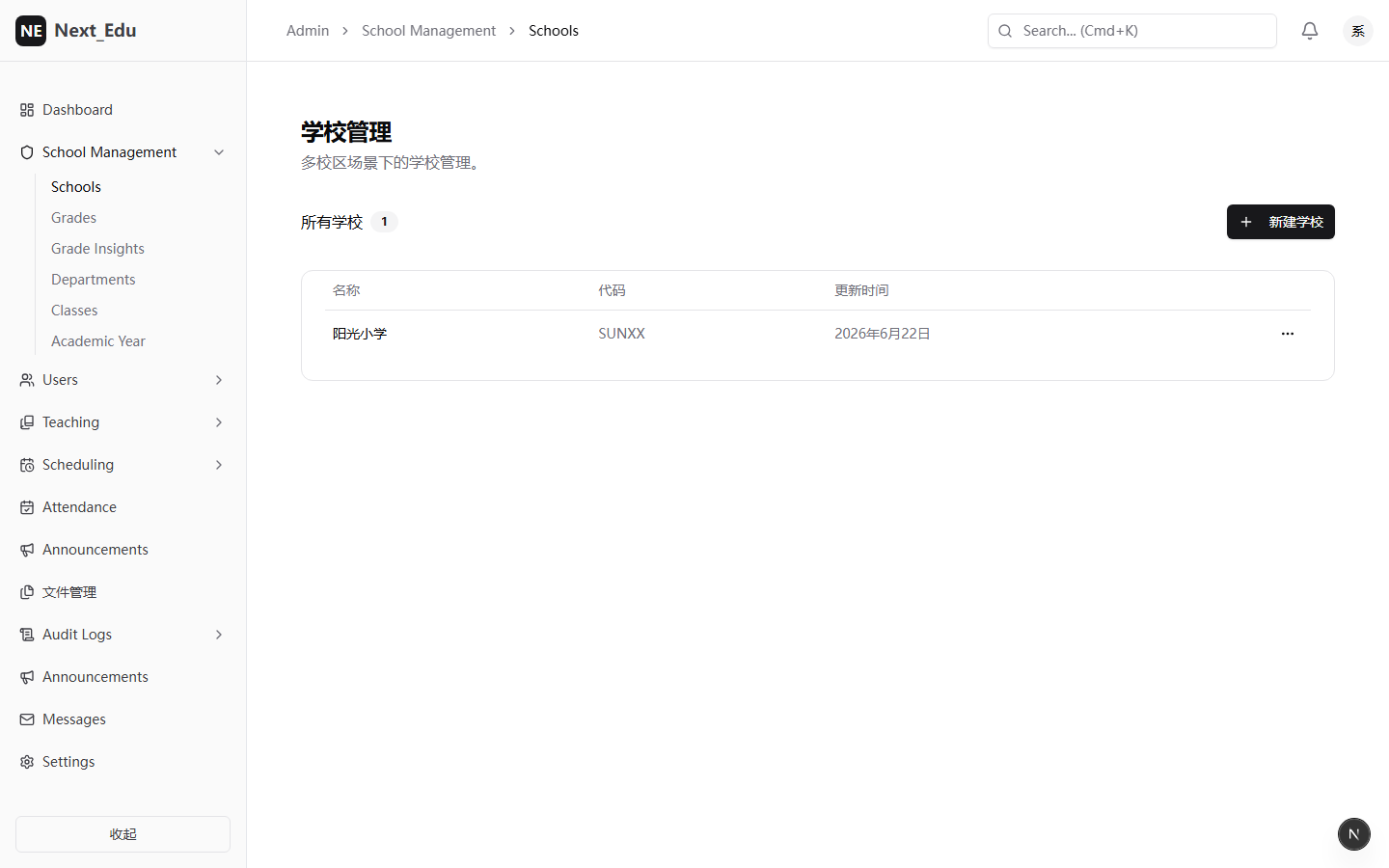The image size is (1389, 868).
Task: Open the user avatar menu
Action: (x=1358, y=31)
